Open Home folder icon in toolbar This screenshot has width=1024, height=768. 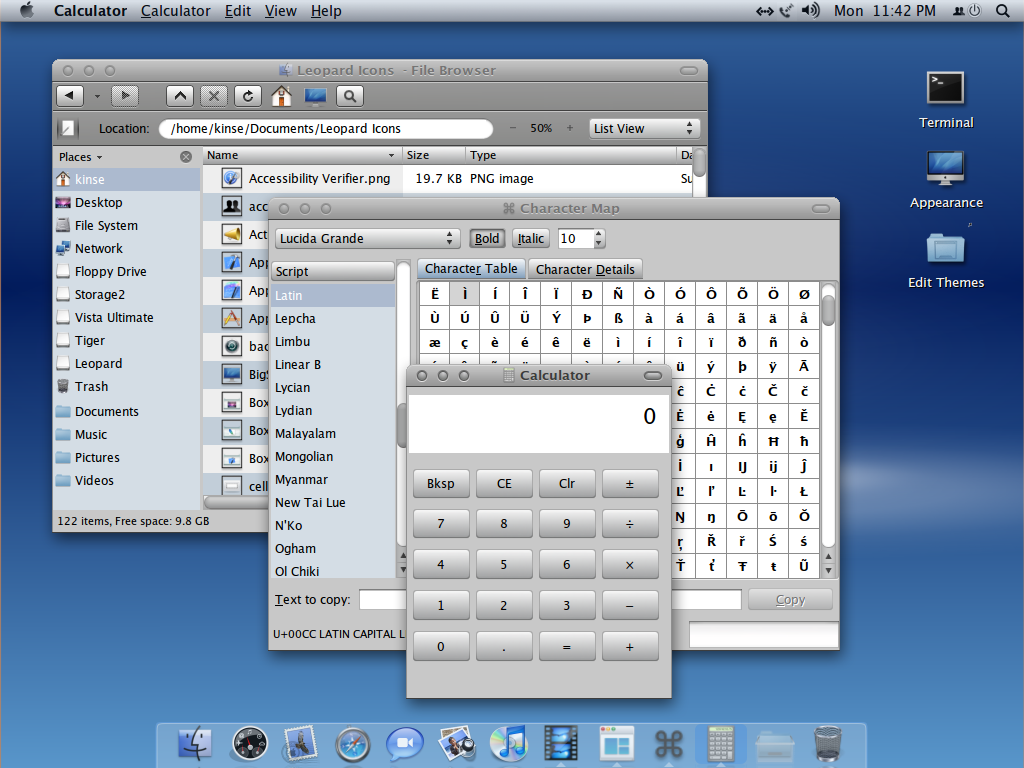281,96
